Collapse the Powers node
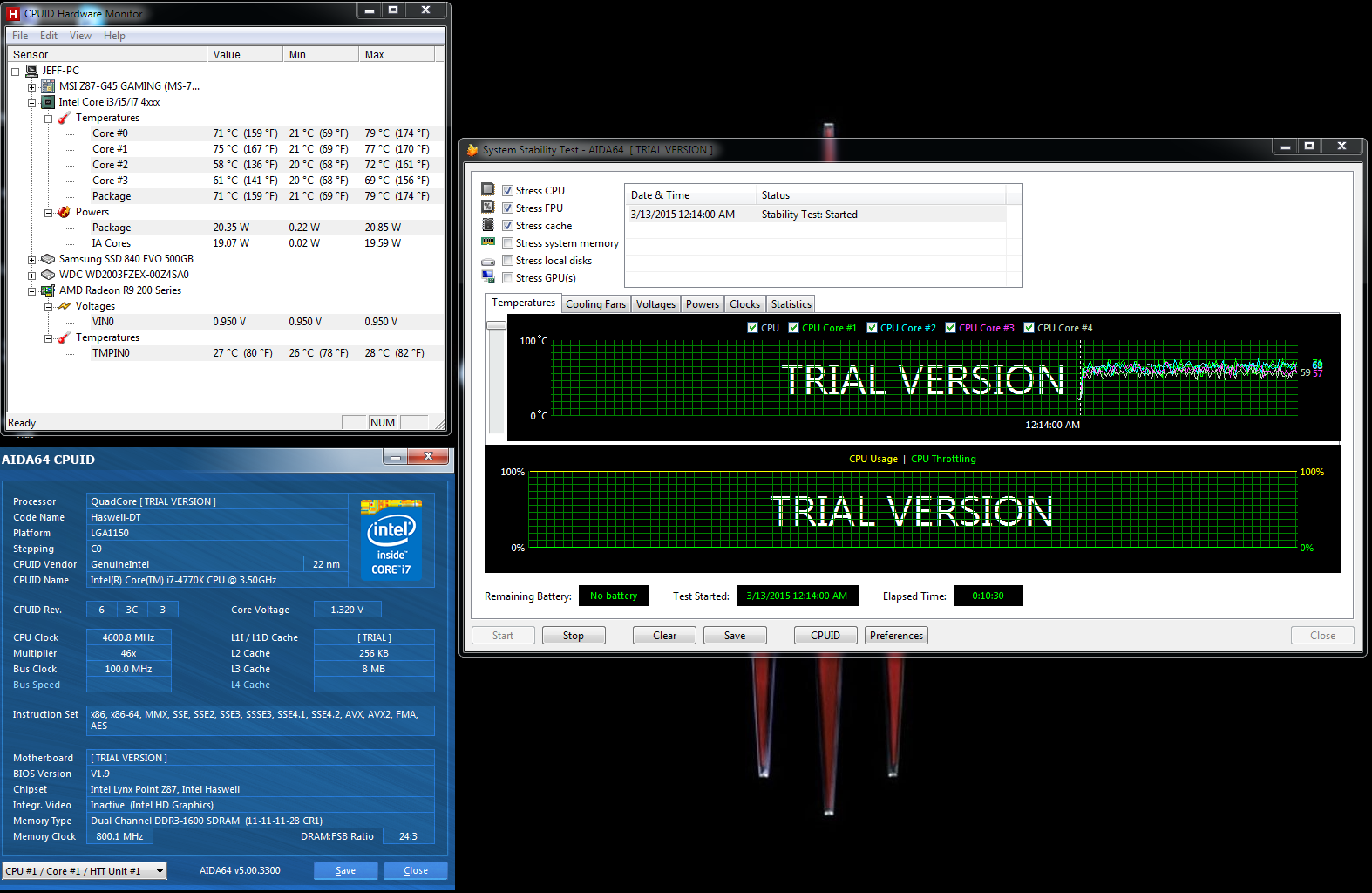The image size is (1372, 893). click(x=49, y=213)
